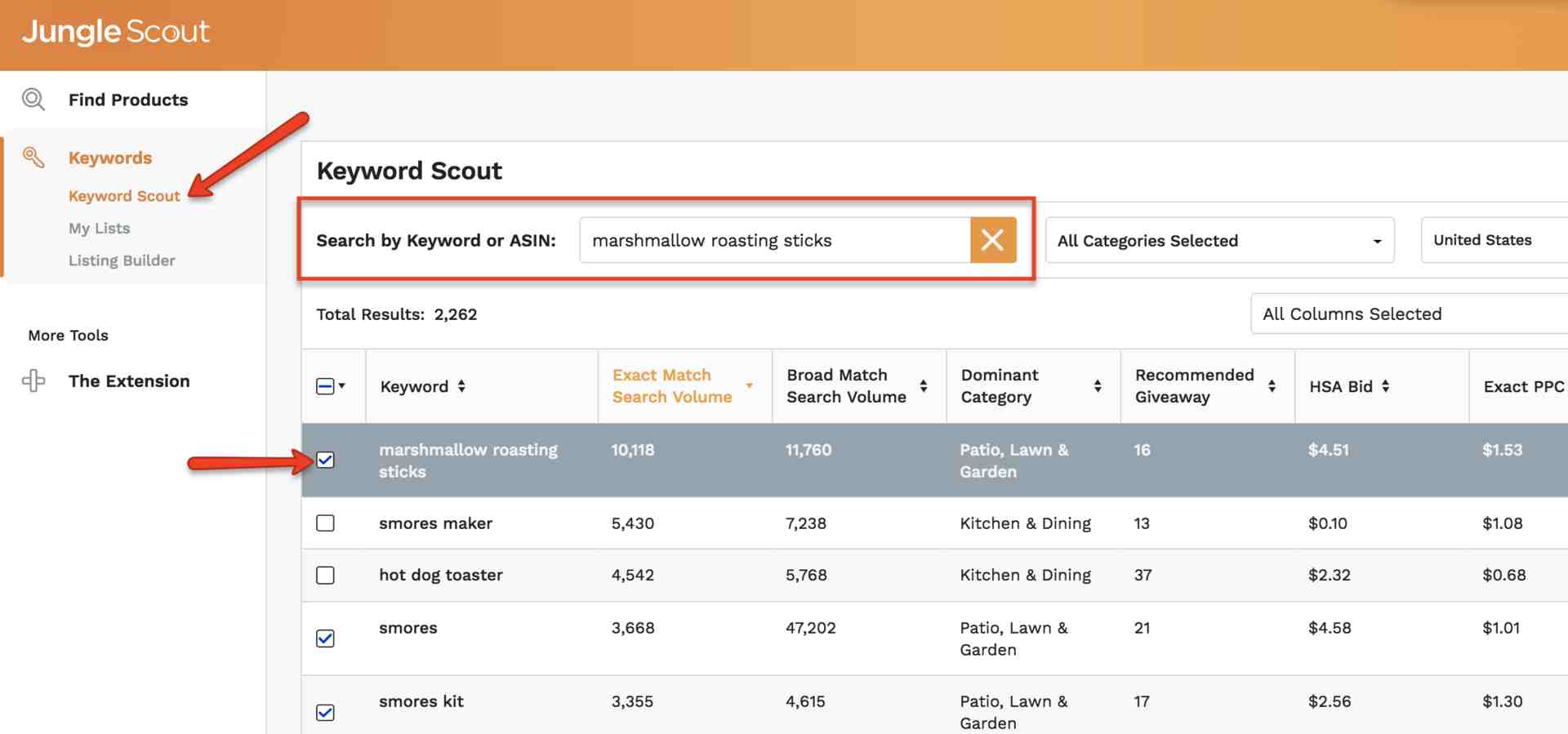Click the 'Total Results: 2,262' text

397,314
